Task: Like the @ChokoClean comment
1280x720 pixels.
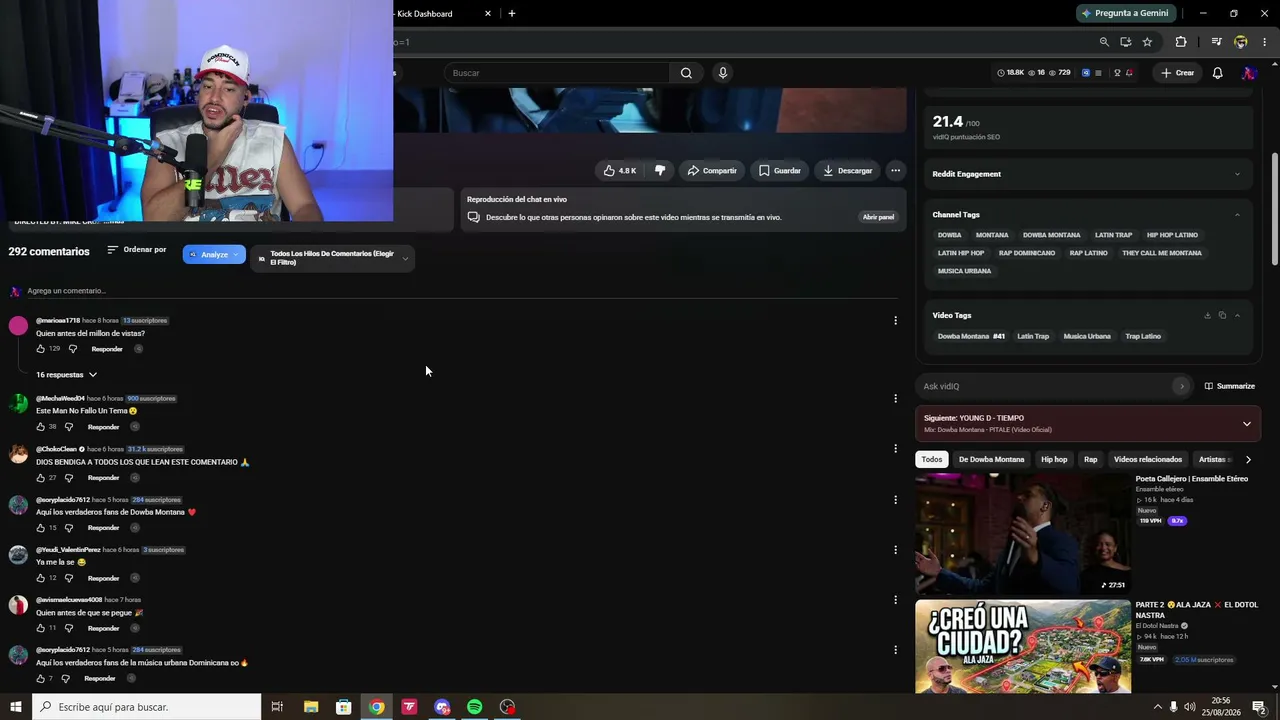Action: [41, 478]
